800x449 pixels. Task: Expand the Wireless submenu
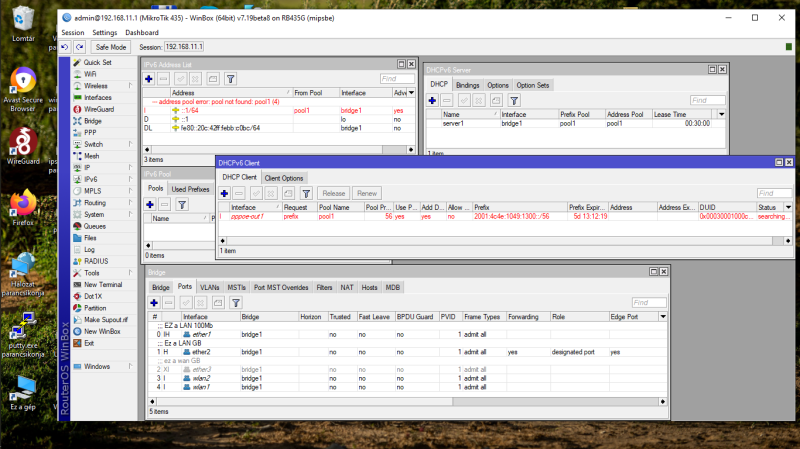point(131,86)
